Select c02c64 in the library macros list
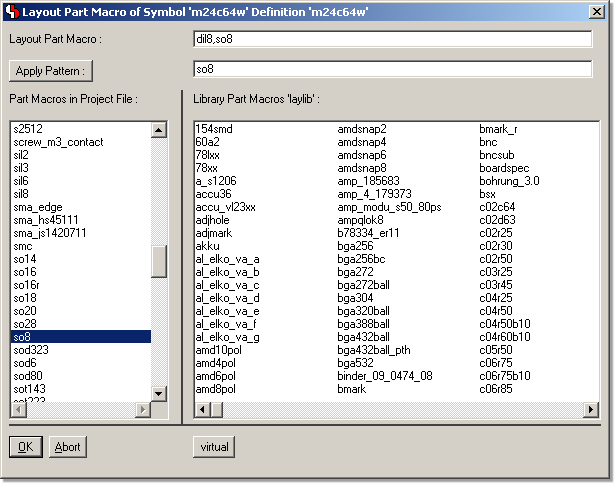Image resolution: width=615 pixels, height=484 pixels. (497, 207)
